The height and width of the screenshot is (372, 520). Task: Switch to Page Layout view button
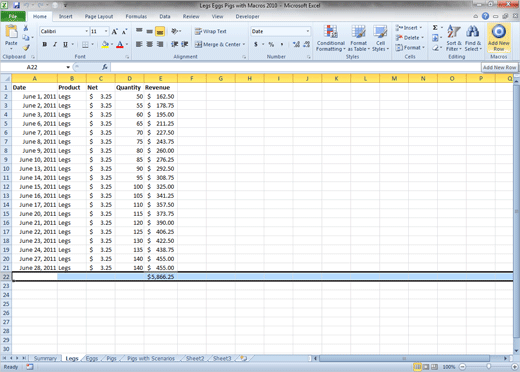click(426, 367)
